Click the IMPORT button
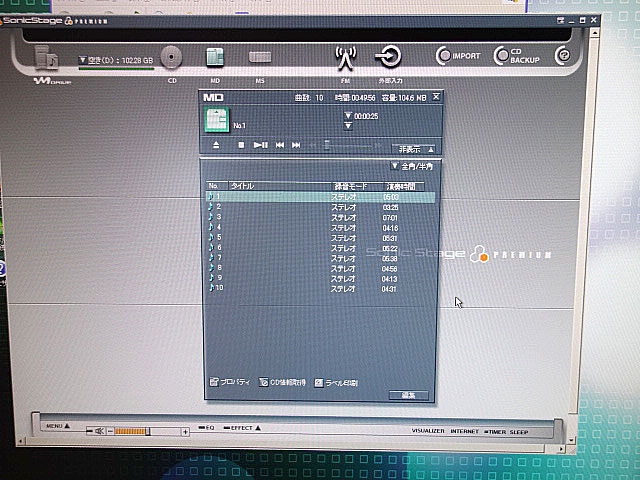 pos(459,56)
